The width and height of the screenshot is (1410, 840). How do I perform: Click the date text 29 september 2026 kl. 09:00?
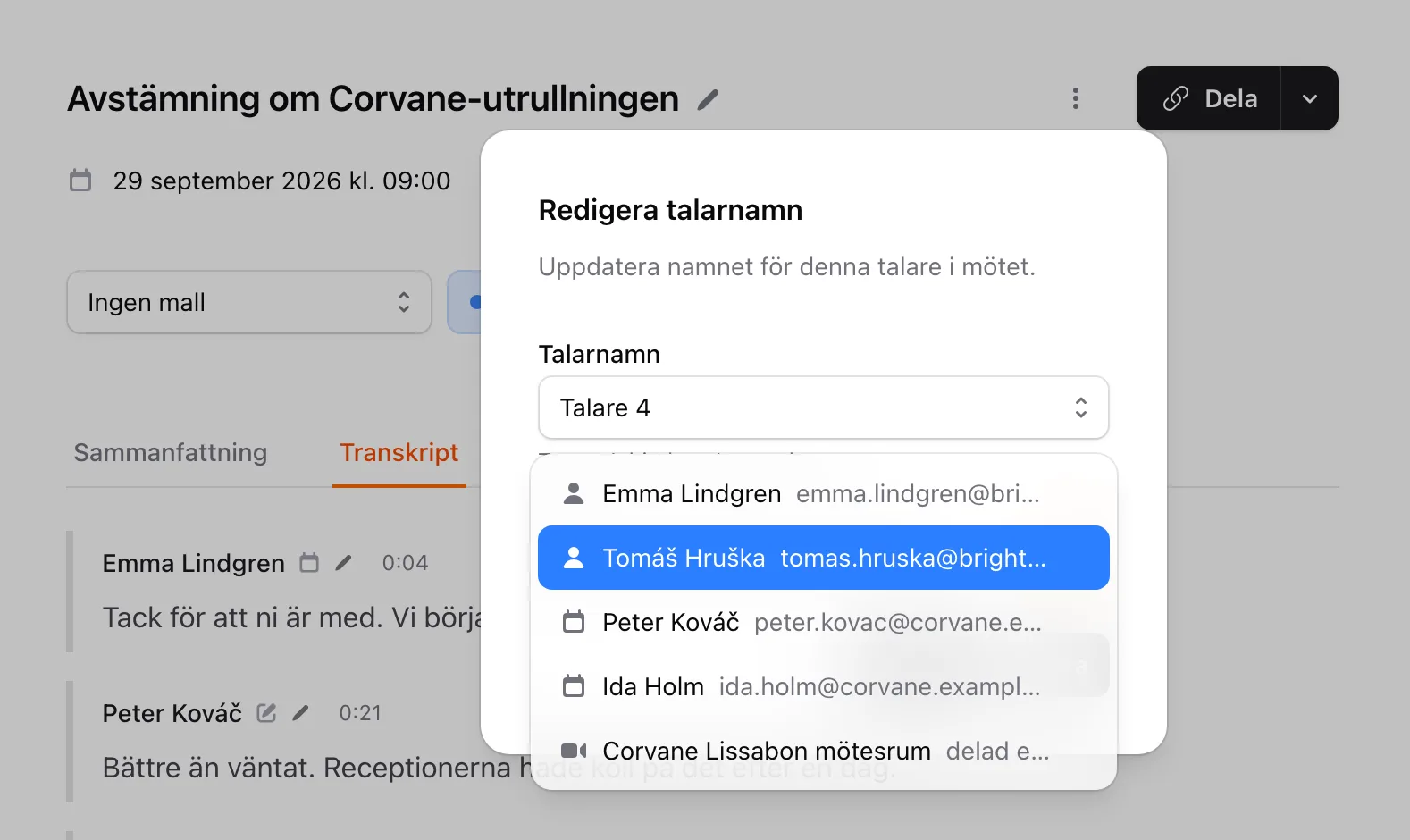pyautogui.click(x=281, y=181)
